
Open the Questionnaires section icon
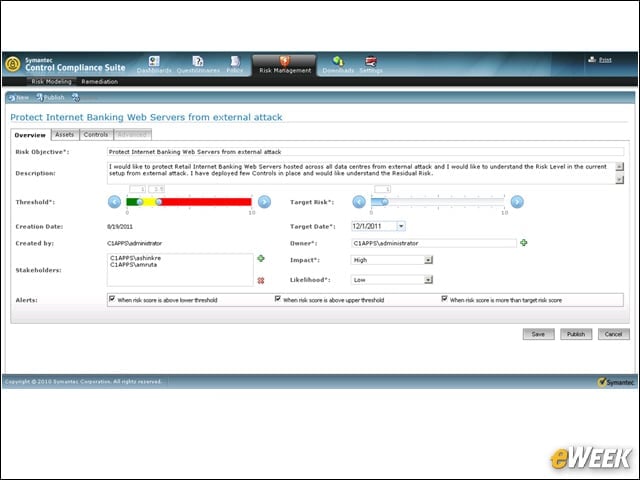point(198,61)
